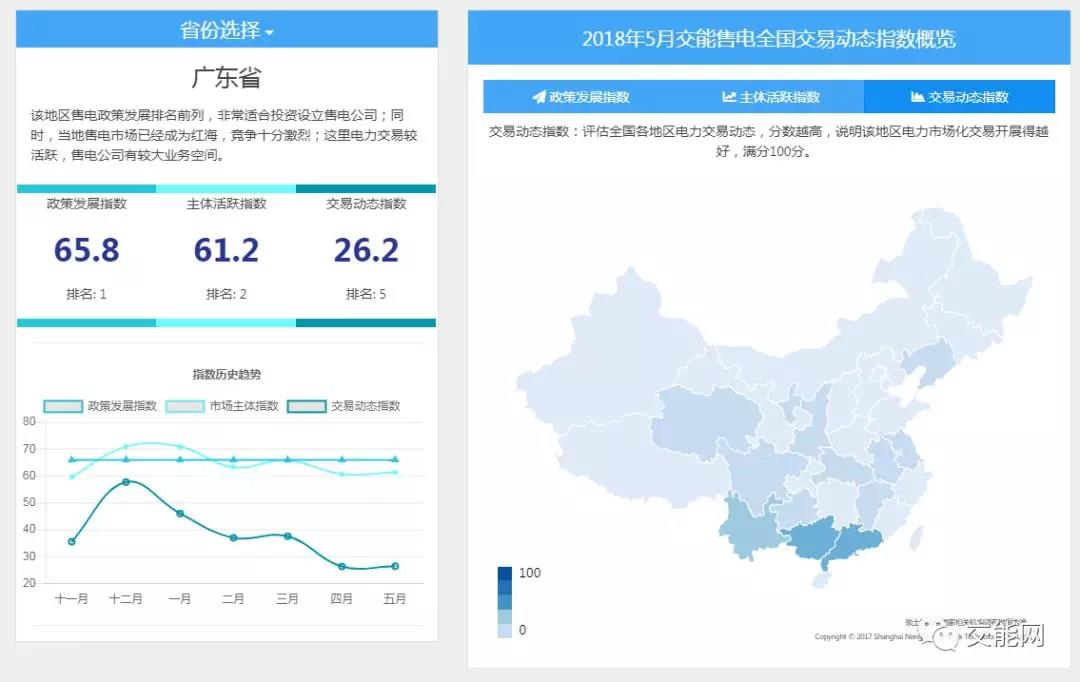Click the 65.8 policy index score
The height and width of the screenshot is (682, 1080).
(x=87, y=250)
